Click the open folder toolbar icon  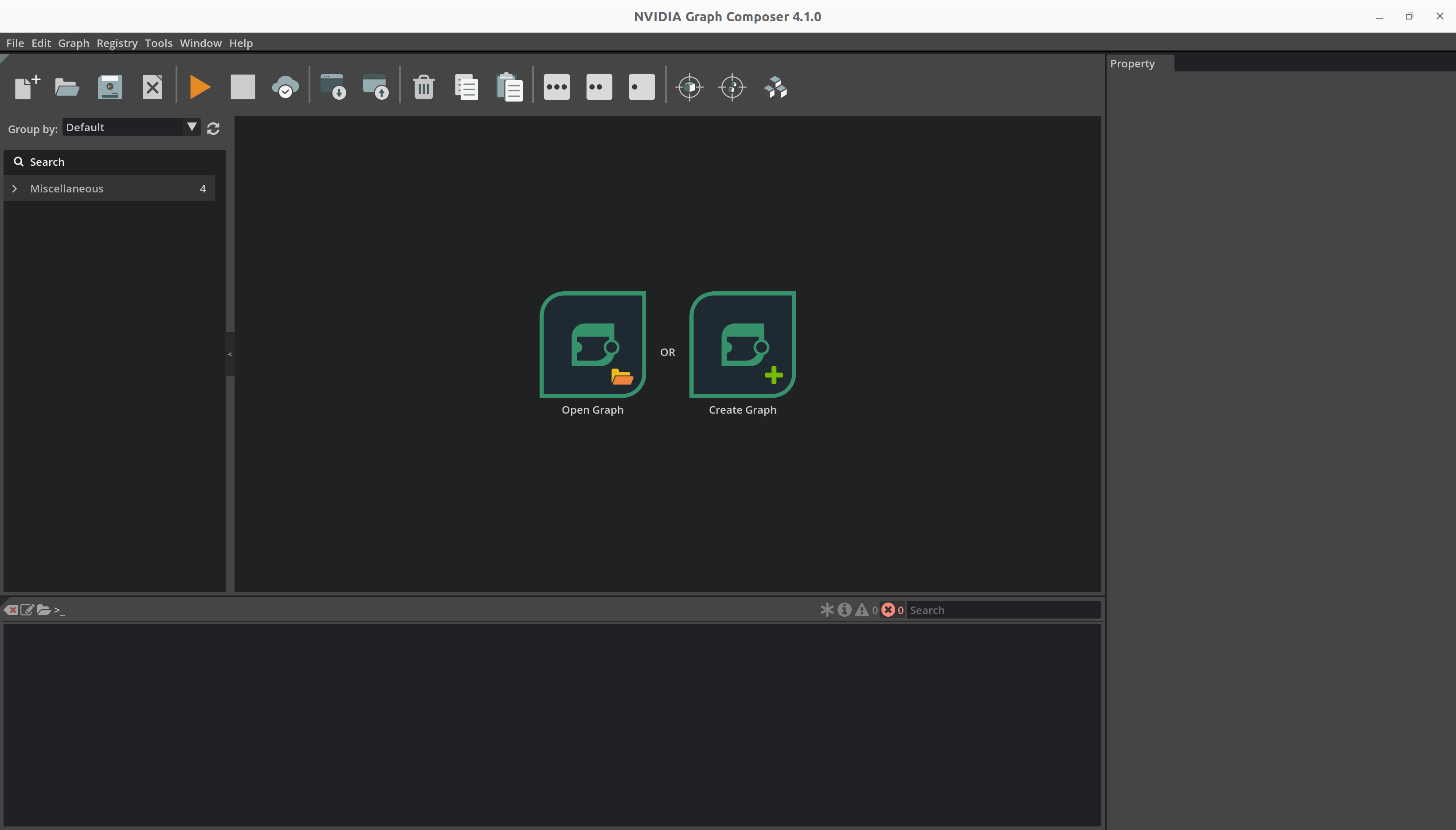pyautogui.click(x=67, y=87)
